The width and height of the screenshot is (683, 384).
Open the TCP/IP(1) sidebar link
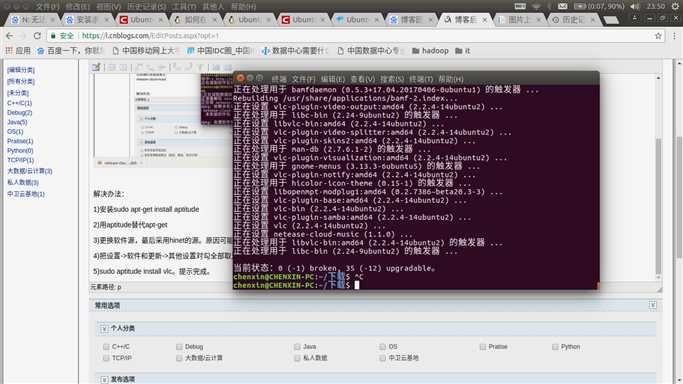(x=20, y=160)
